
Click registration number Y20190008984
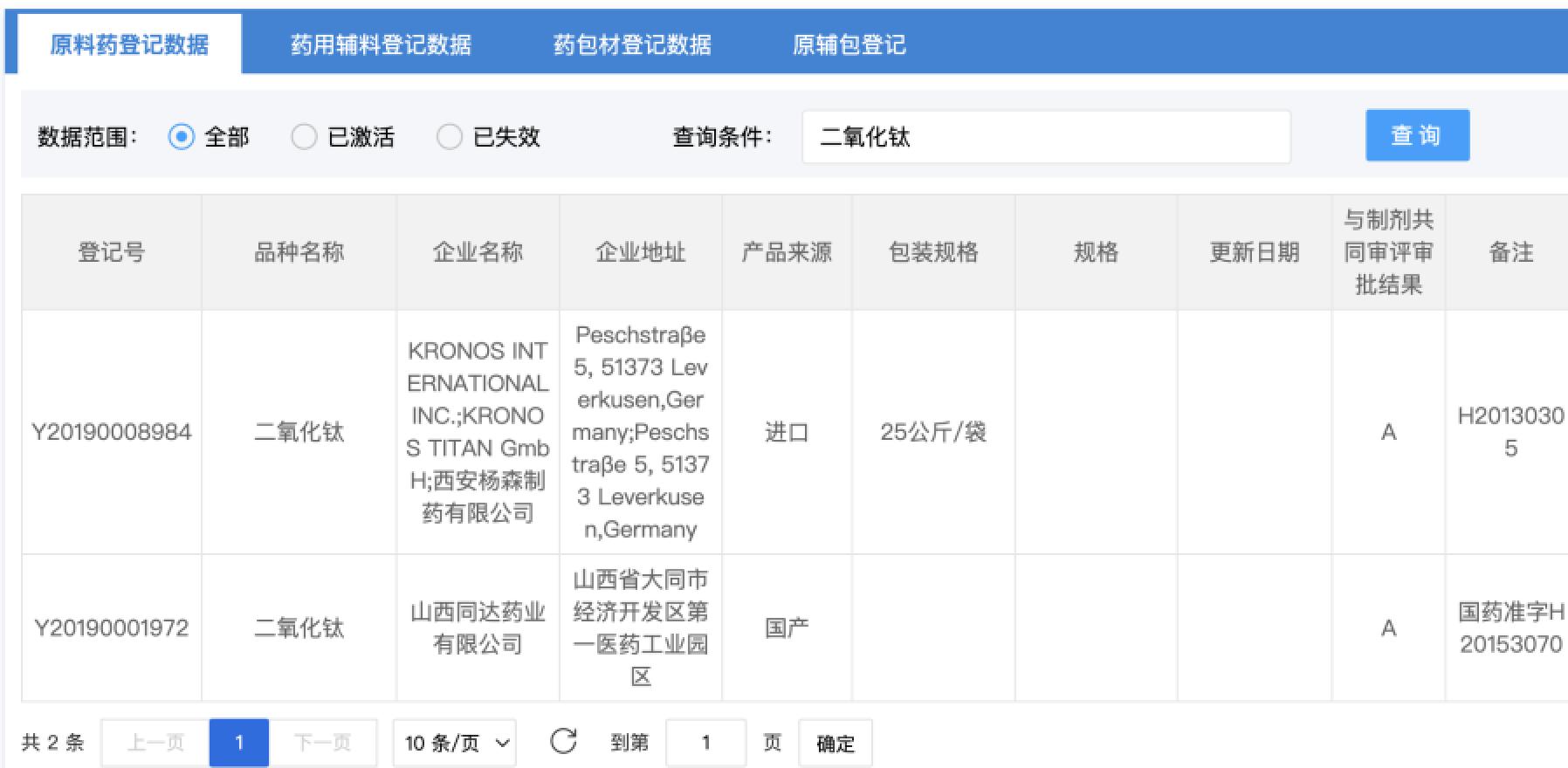(112, 432)
